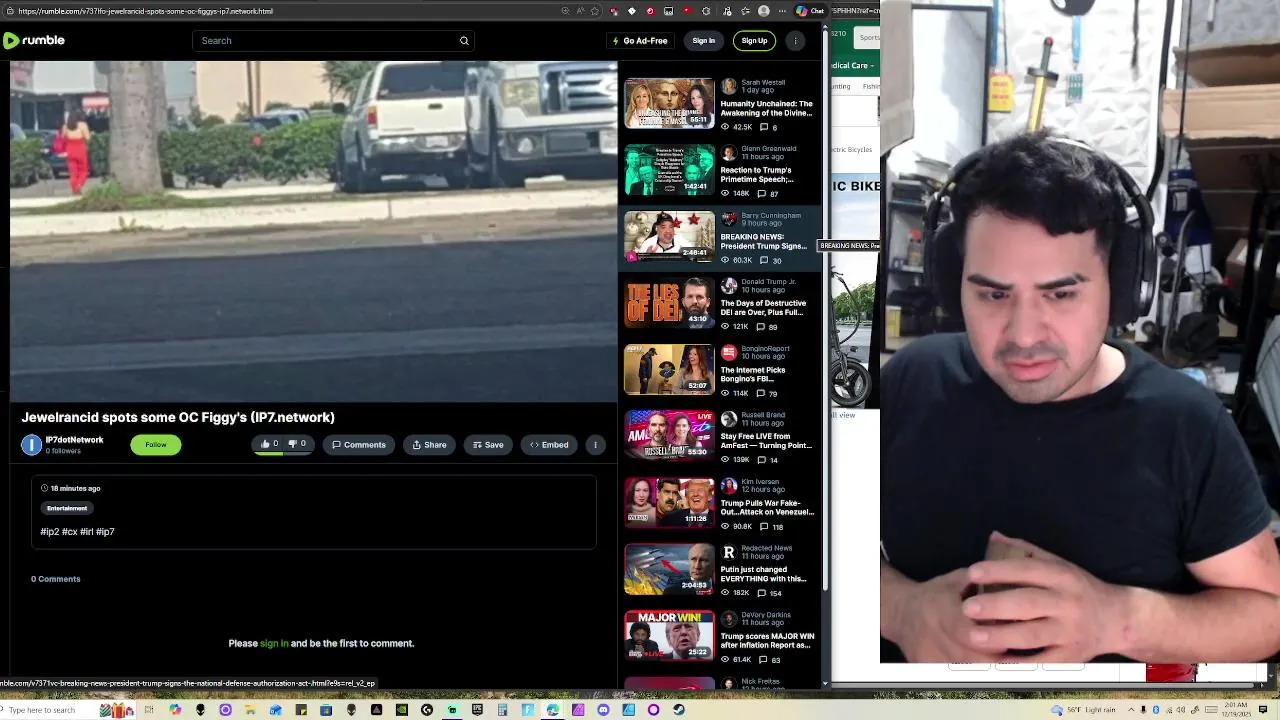The width and height of the screenshot is (1280, 720).
Task: Click video title 'Jewelrancid spots some OC Figgy's'
Action: (x=178, y=417)
